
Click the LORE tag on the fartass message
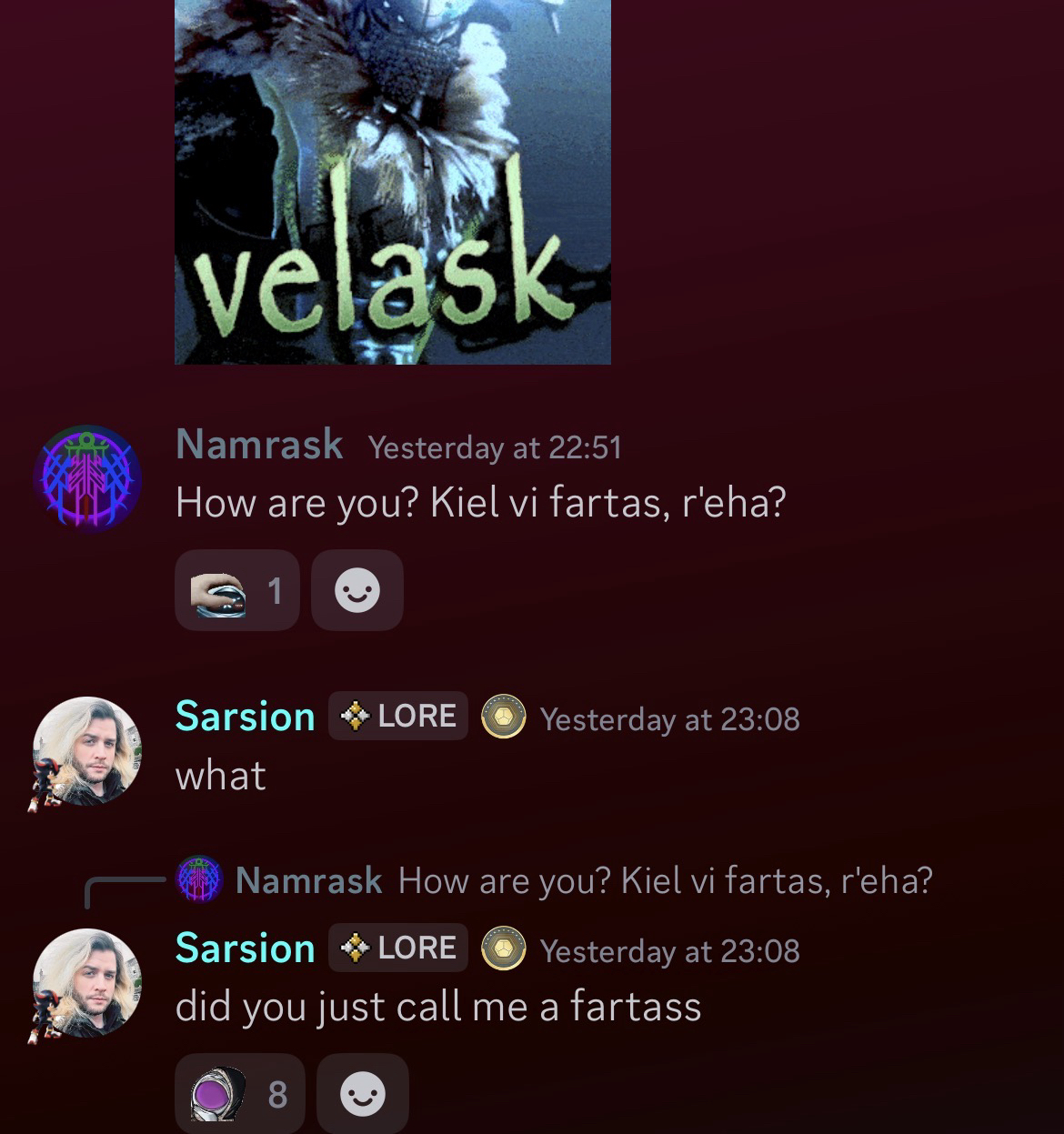[x=398, y=948]
